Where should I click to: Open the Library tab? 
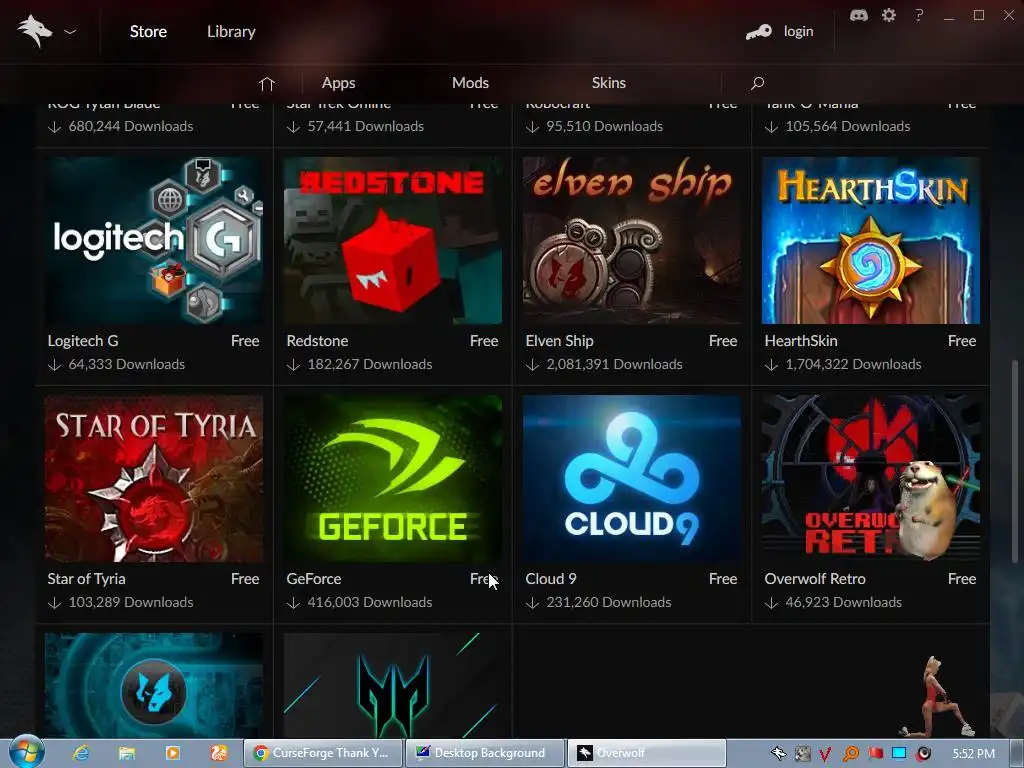click(231, 31)
